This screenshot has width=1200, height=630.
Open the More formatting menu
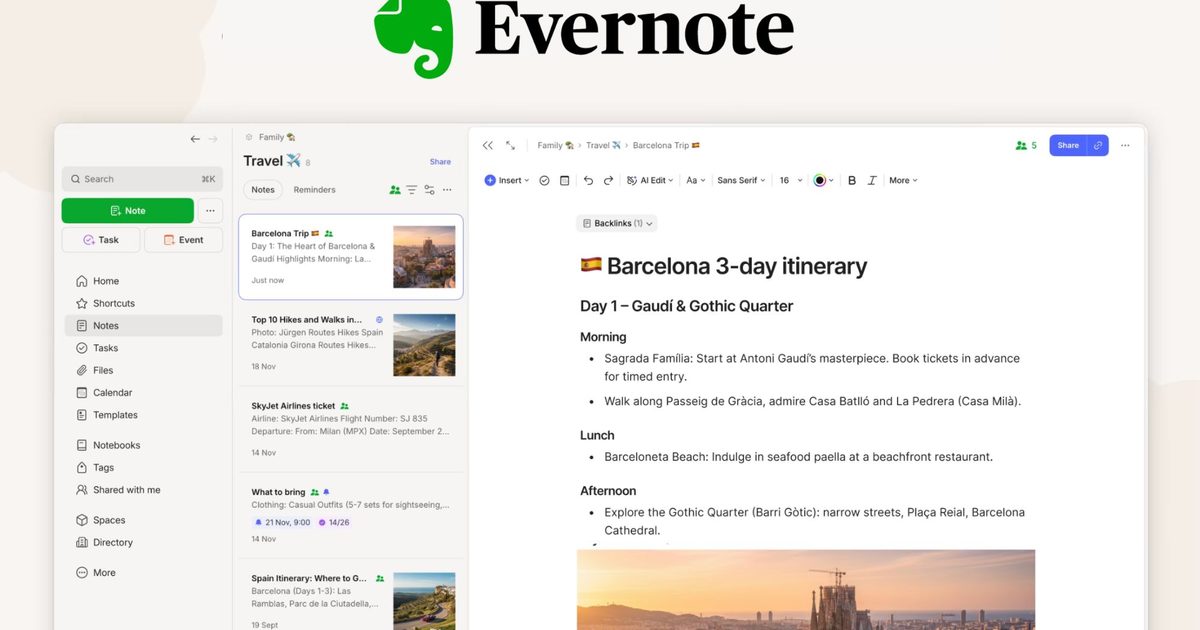pos(902,180)
